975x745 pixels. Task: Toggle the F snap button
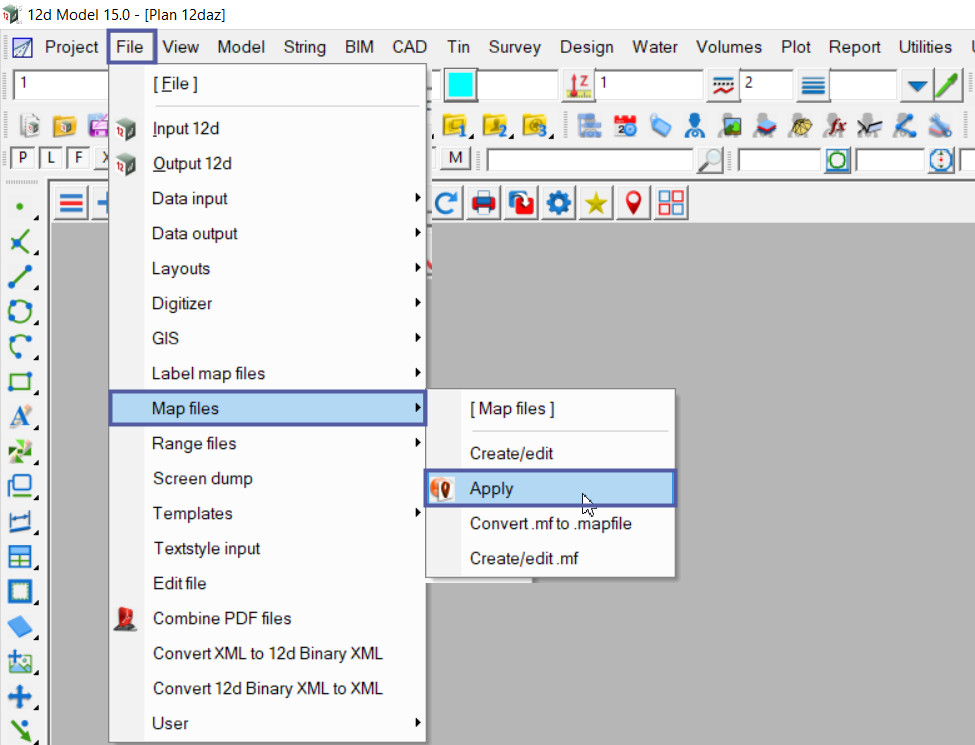[78, 157]
